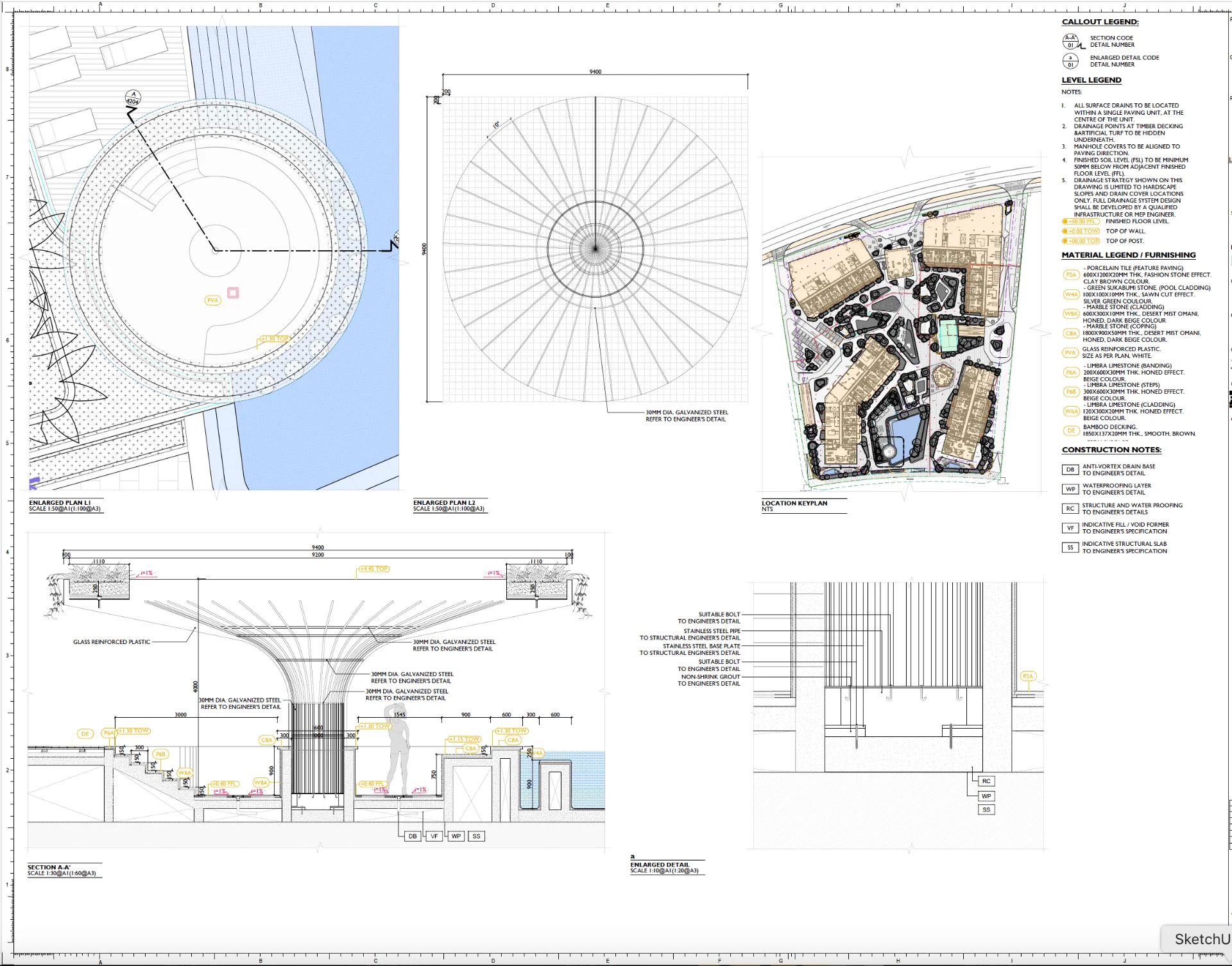Click the CONSTRUCTION NOTES heading
This screenshot has width=1232, height=966.
coord(1112,449)
